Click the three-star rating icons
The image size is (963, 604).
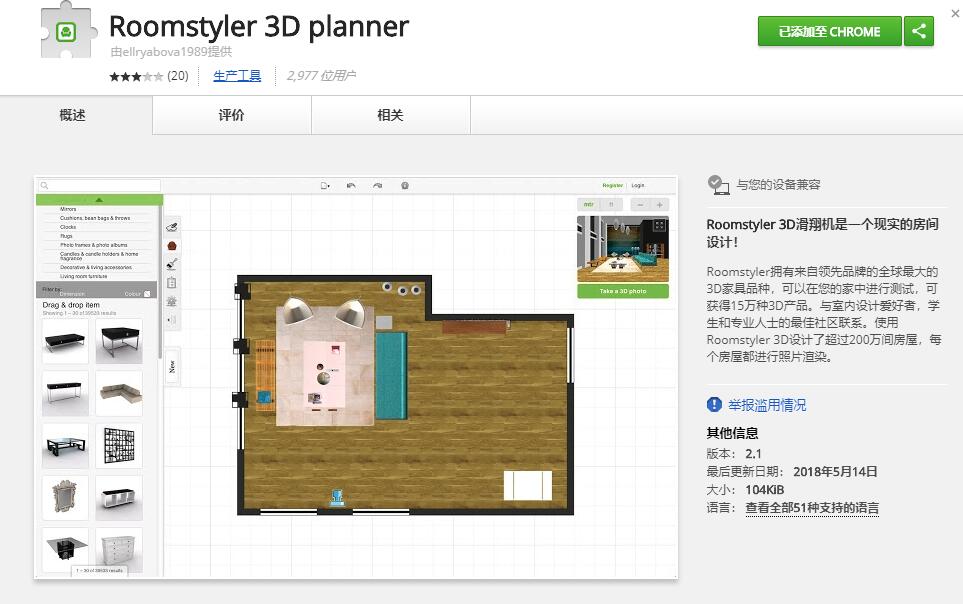[x=136, y=76]
